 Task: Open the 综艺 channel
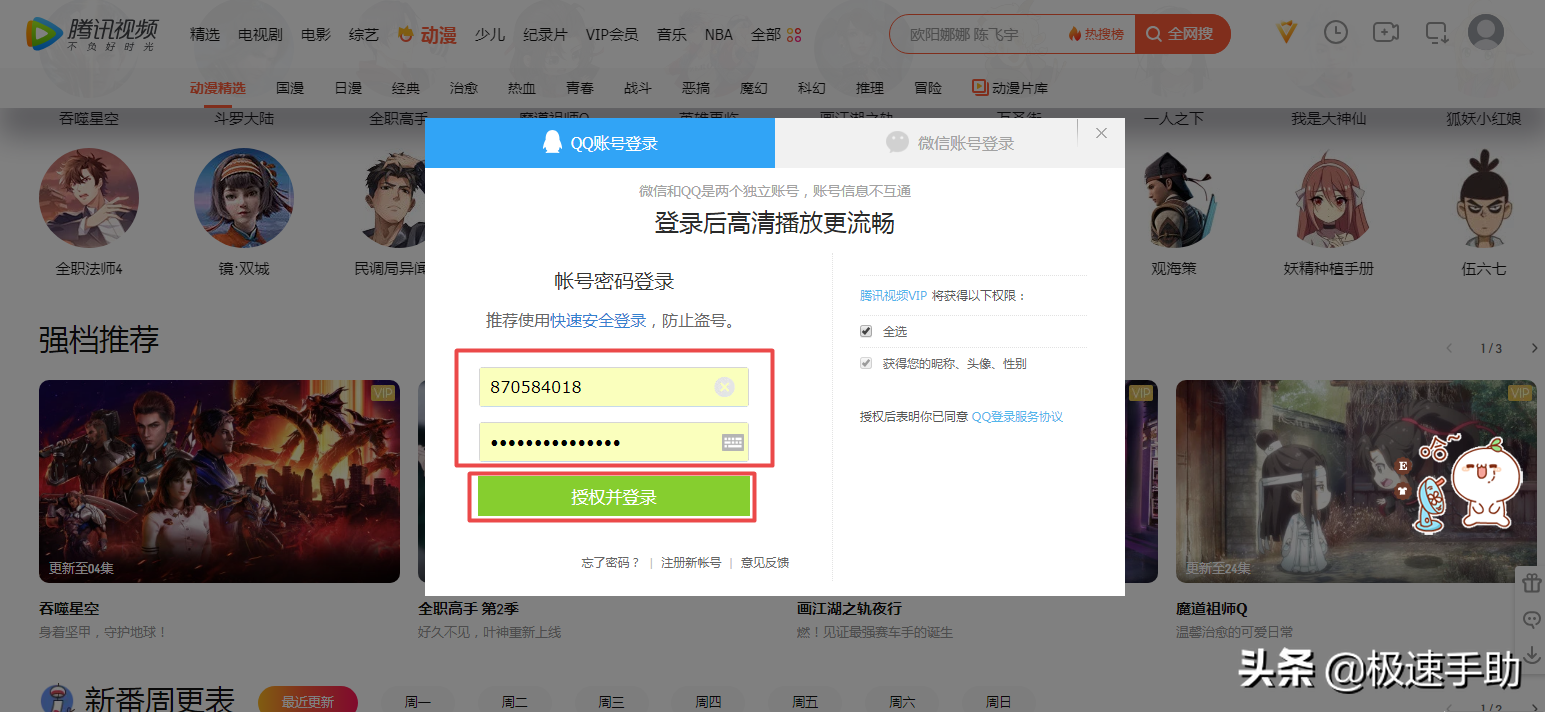click(x=364, y=35)
